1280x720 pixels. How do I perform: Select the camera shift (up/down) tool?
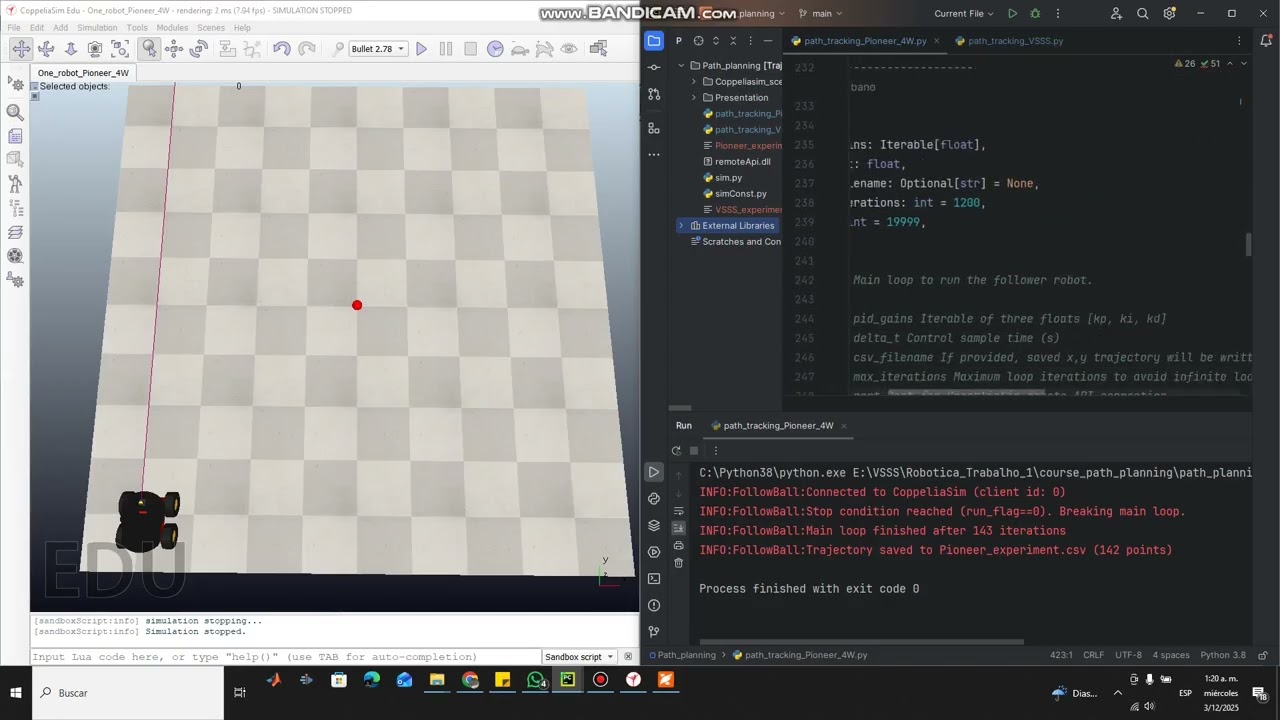(71, 48)
